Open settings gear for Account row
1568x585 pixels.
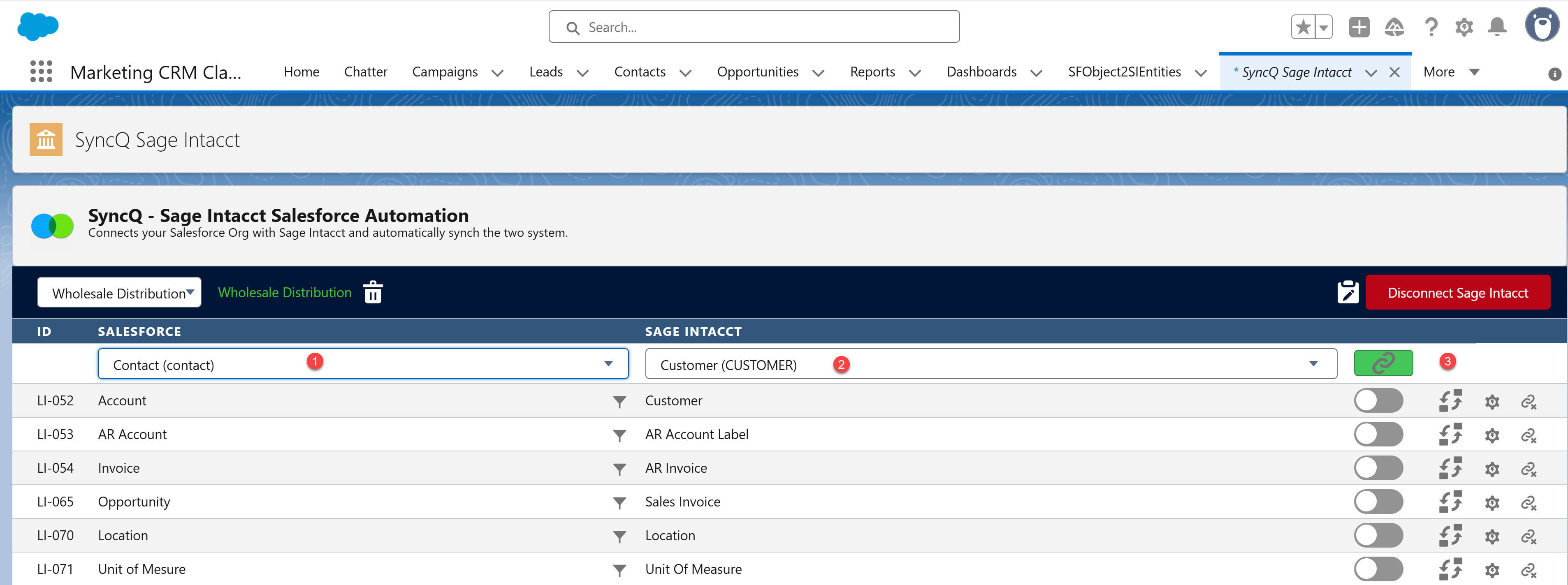pyautogui.click(x=1491, y=402)
